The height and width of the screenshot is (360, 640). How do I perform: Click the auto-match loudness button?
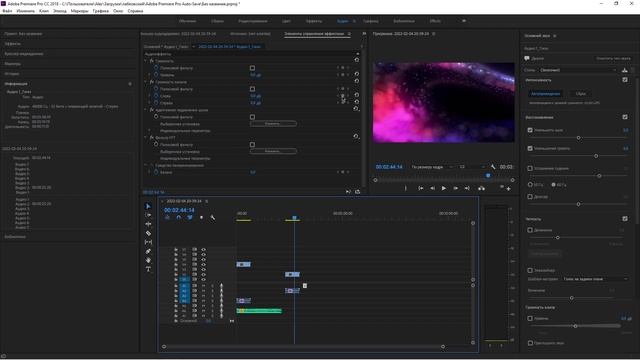pyautogui.click(x=545, y=94)
